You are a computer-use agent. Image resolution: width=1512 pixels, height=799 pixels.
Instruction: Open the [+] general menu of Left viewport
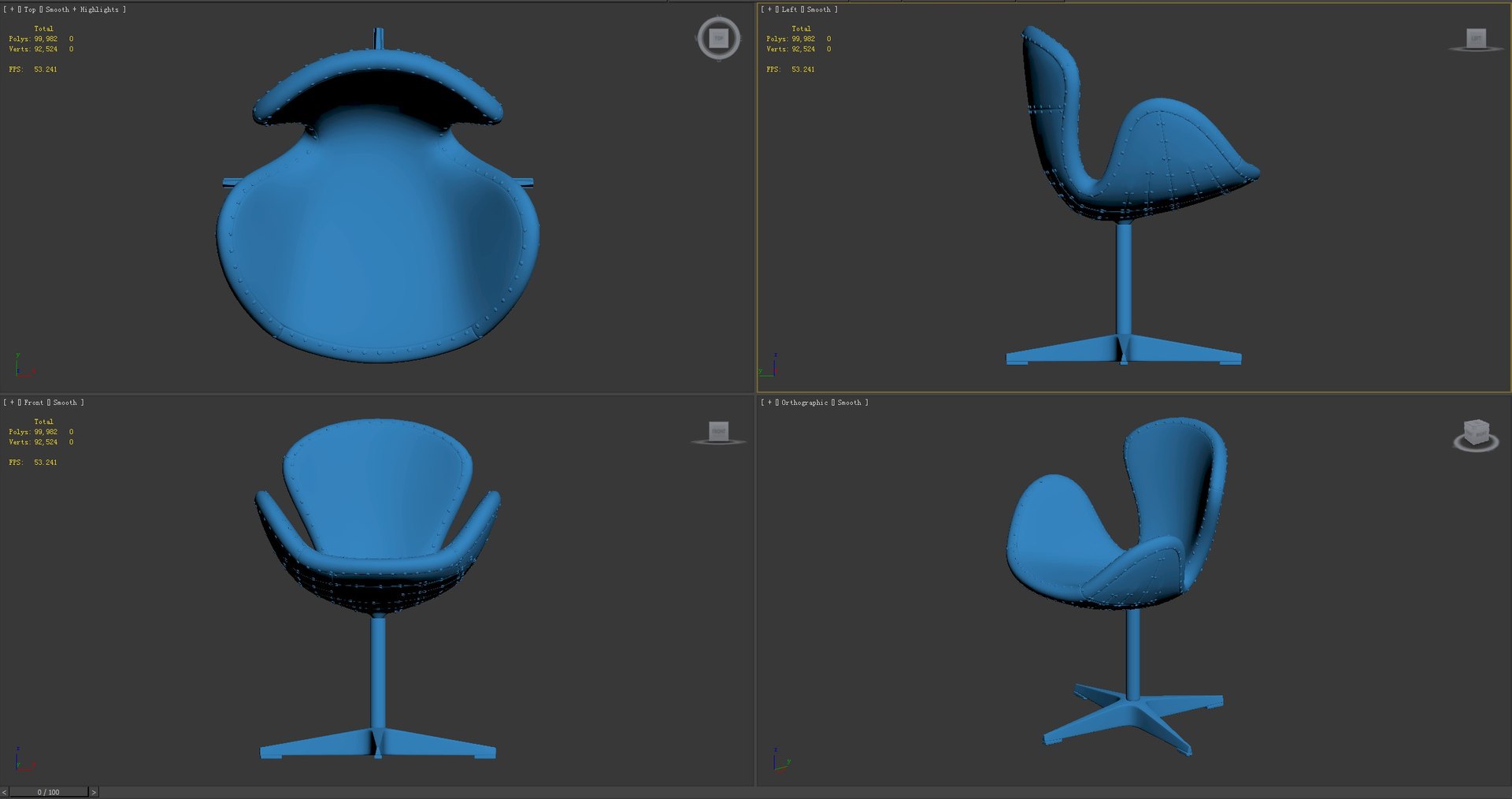click(769, 9)
